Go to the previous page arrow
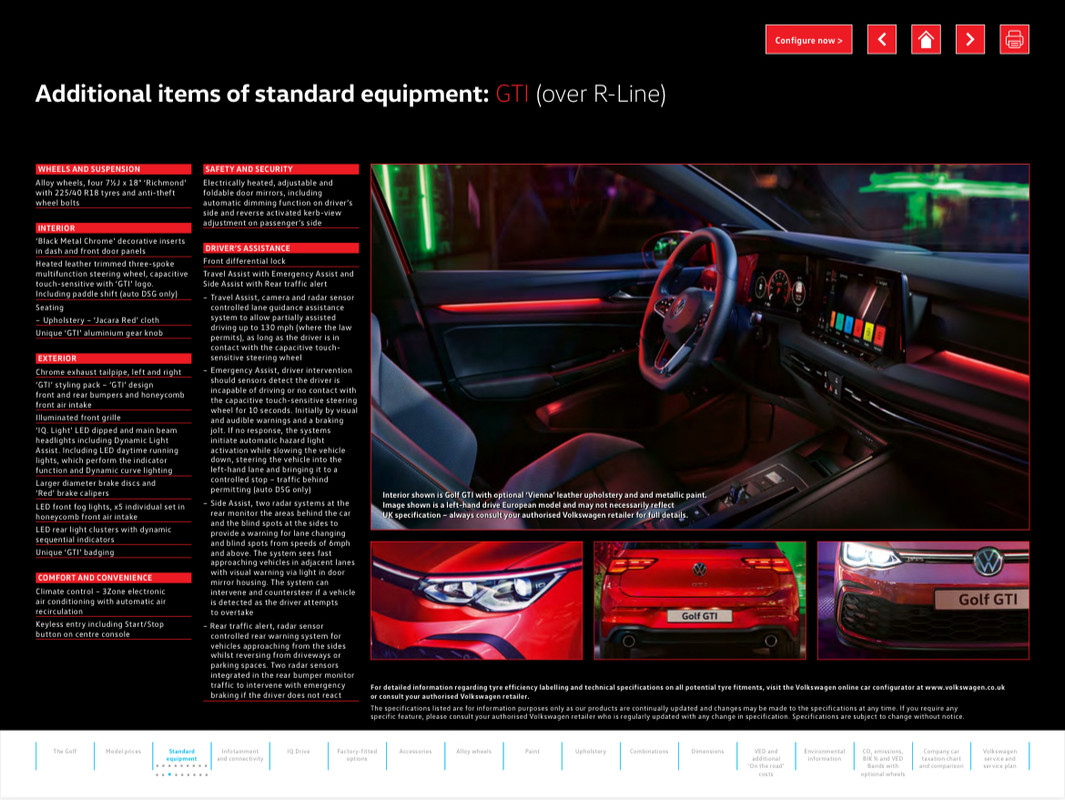Screen dimensions: 1065x800 882,39
